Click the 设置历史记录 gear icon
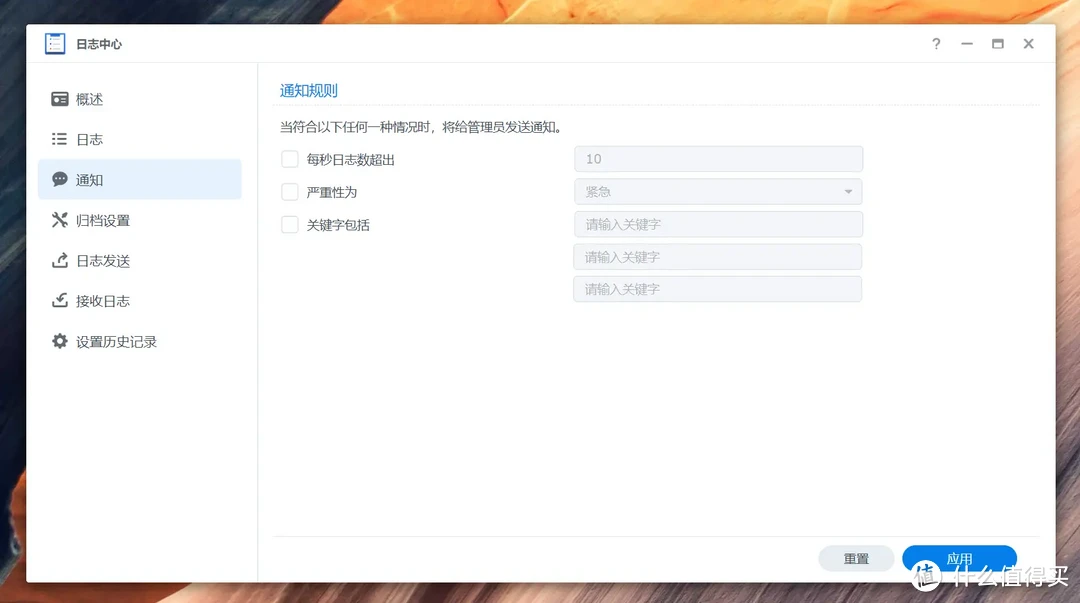The height and width of the screenshot is (603, 1080). [x=60, y=342]
